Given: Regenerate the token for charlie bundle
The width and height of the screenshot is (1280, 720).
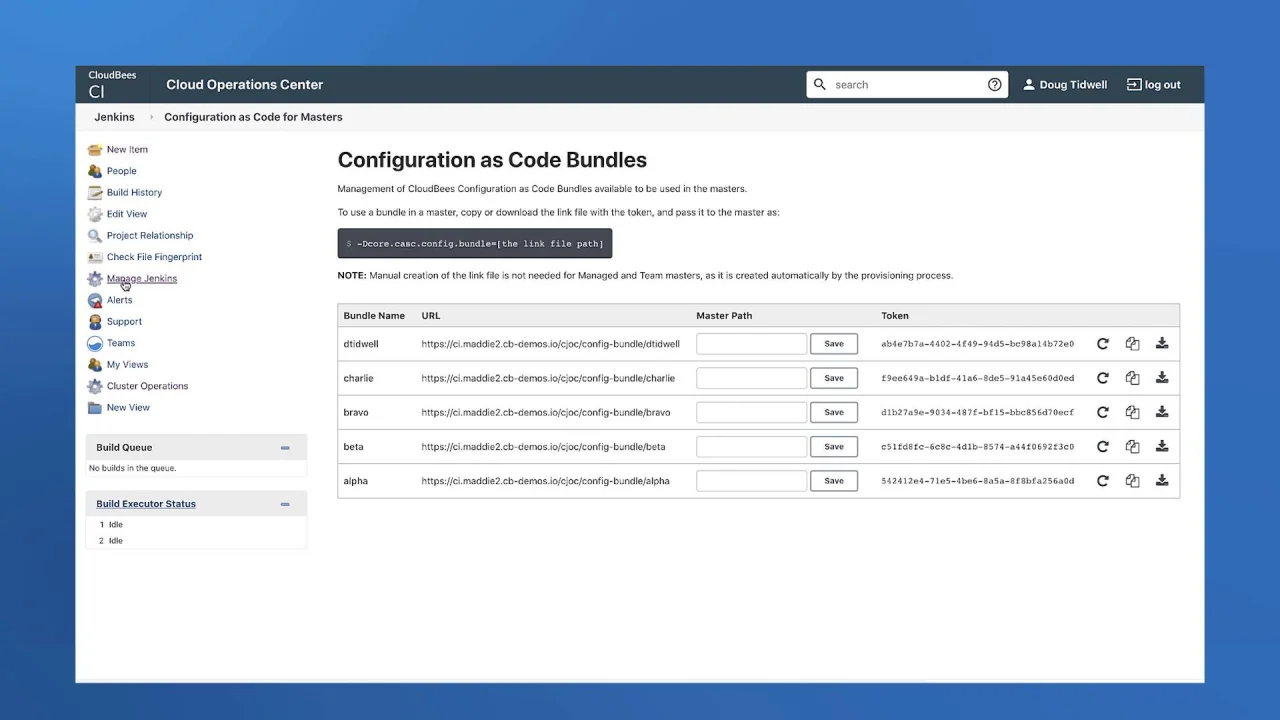Looking at the screenshot, I should 1102,378.
